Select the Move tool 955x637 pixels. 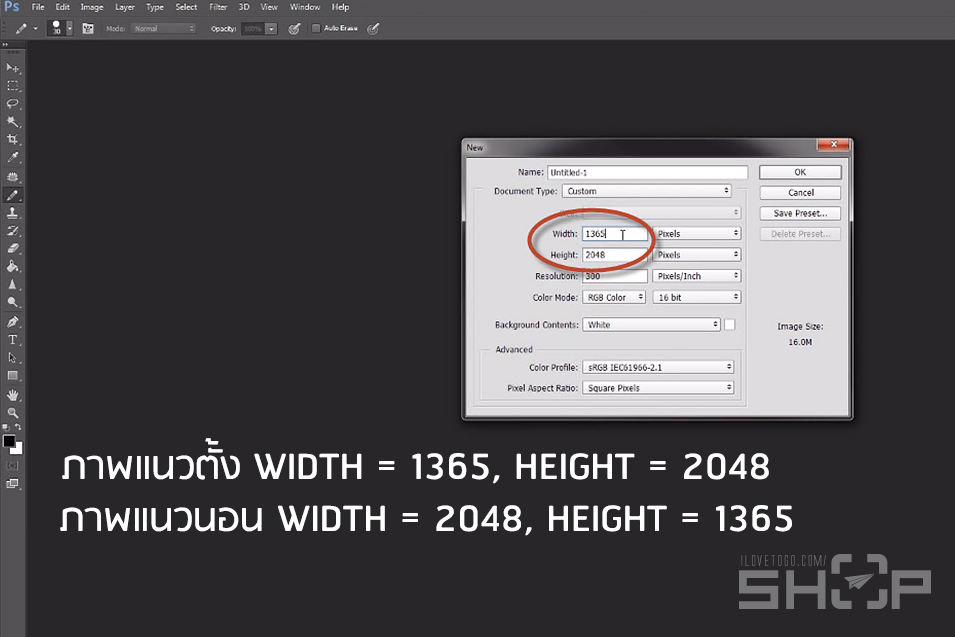click(12, 68)
